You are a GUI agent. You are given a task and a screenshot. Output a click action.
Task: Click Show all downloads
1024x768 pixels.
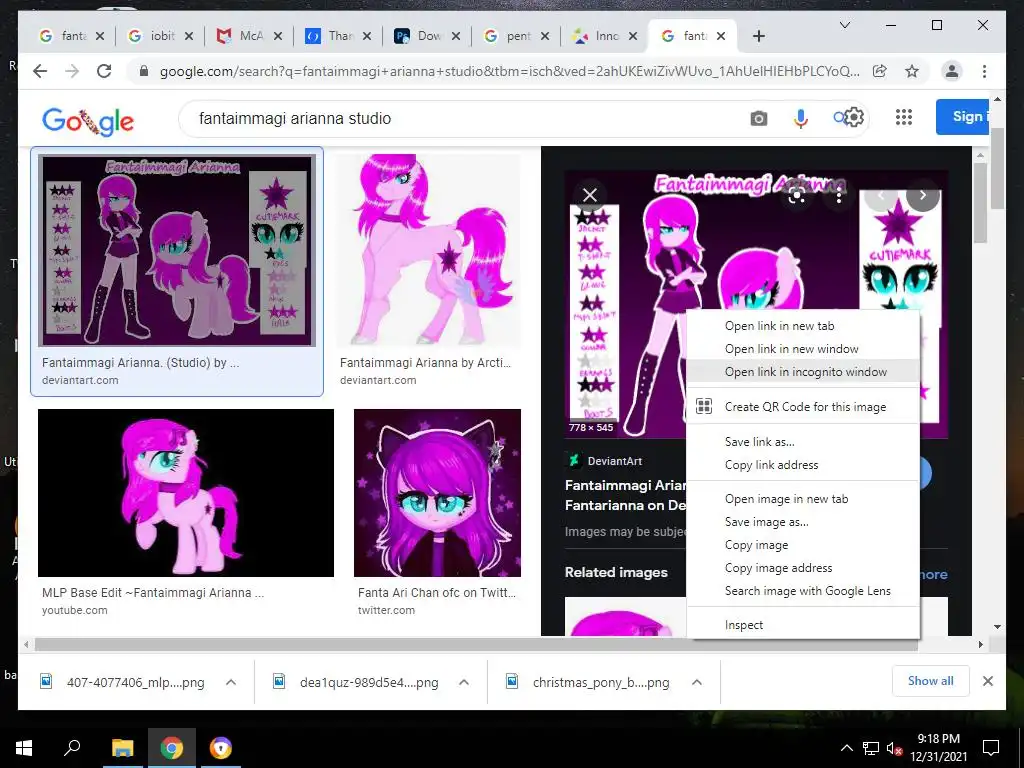tap(930, 681)
